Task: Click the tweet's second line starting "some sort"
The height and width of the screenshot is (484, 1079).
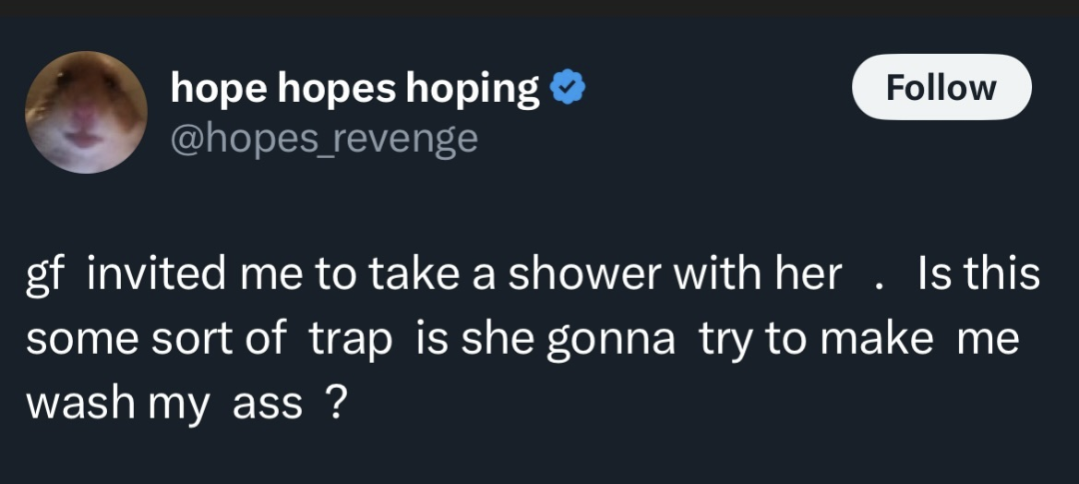Action: click(x=522, y=339)
